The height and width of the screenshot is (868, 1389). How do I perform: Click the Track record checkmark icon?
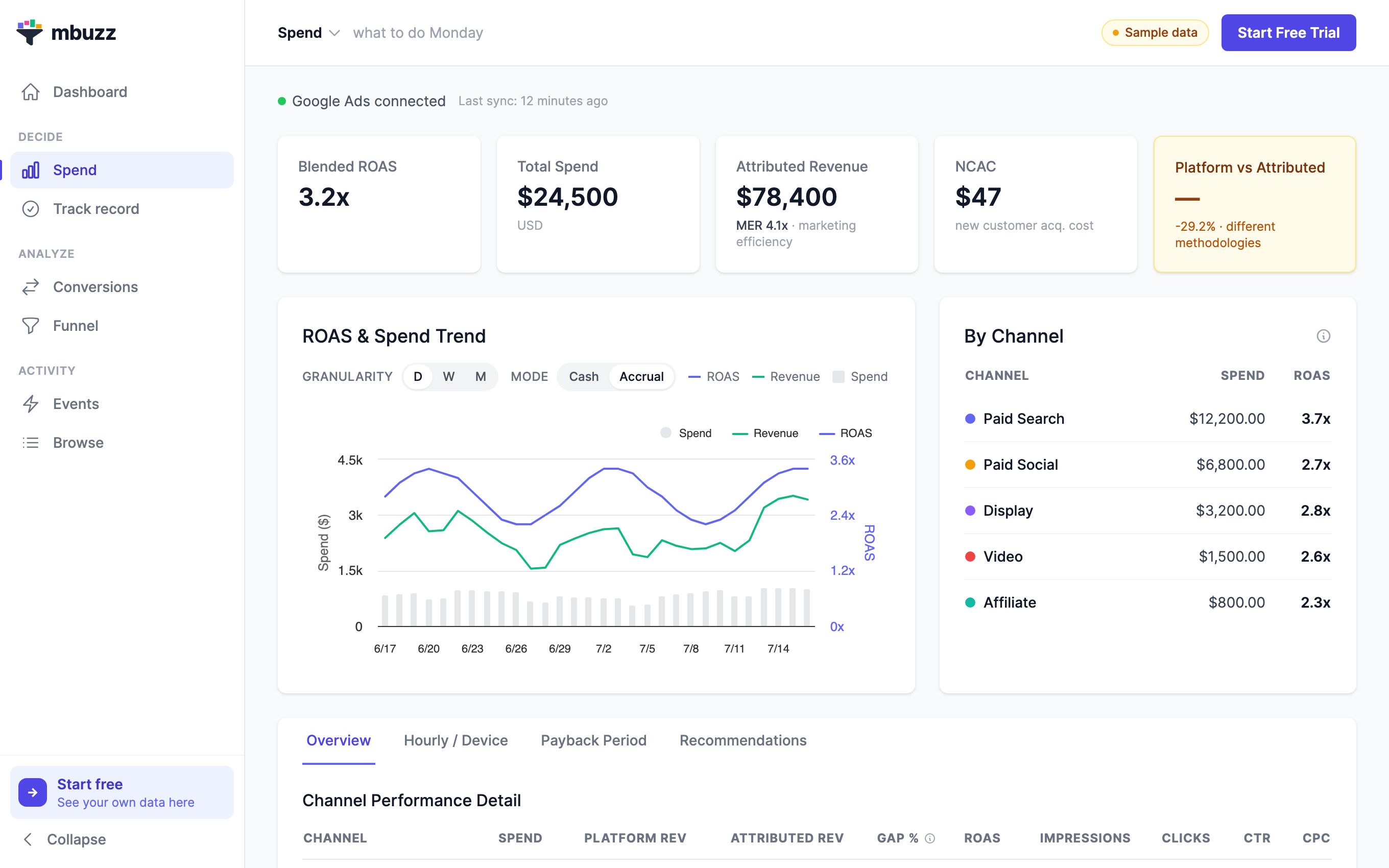(31, 209)
